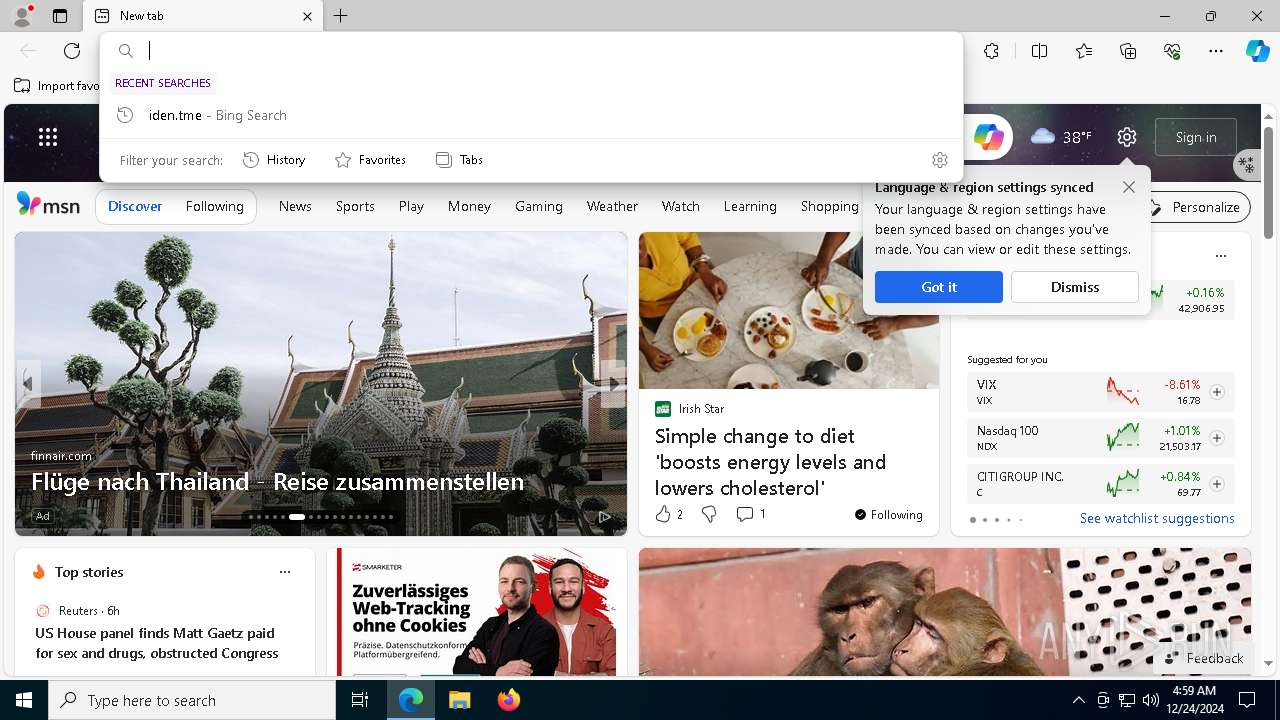Open the Learning menu item
Viewport: 1280px width, 720px height.
(750, 206)
